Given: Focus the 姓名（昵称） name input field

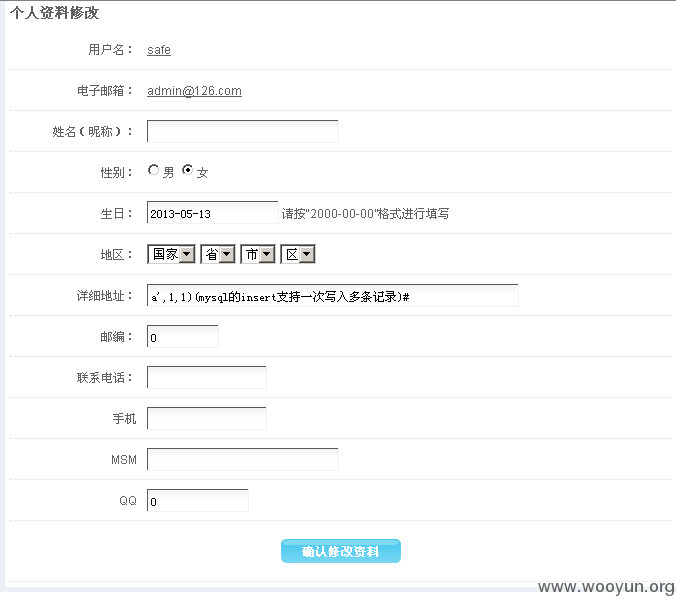Looking at the screenshot, I should click(243, 132).
